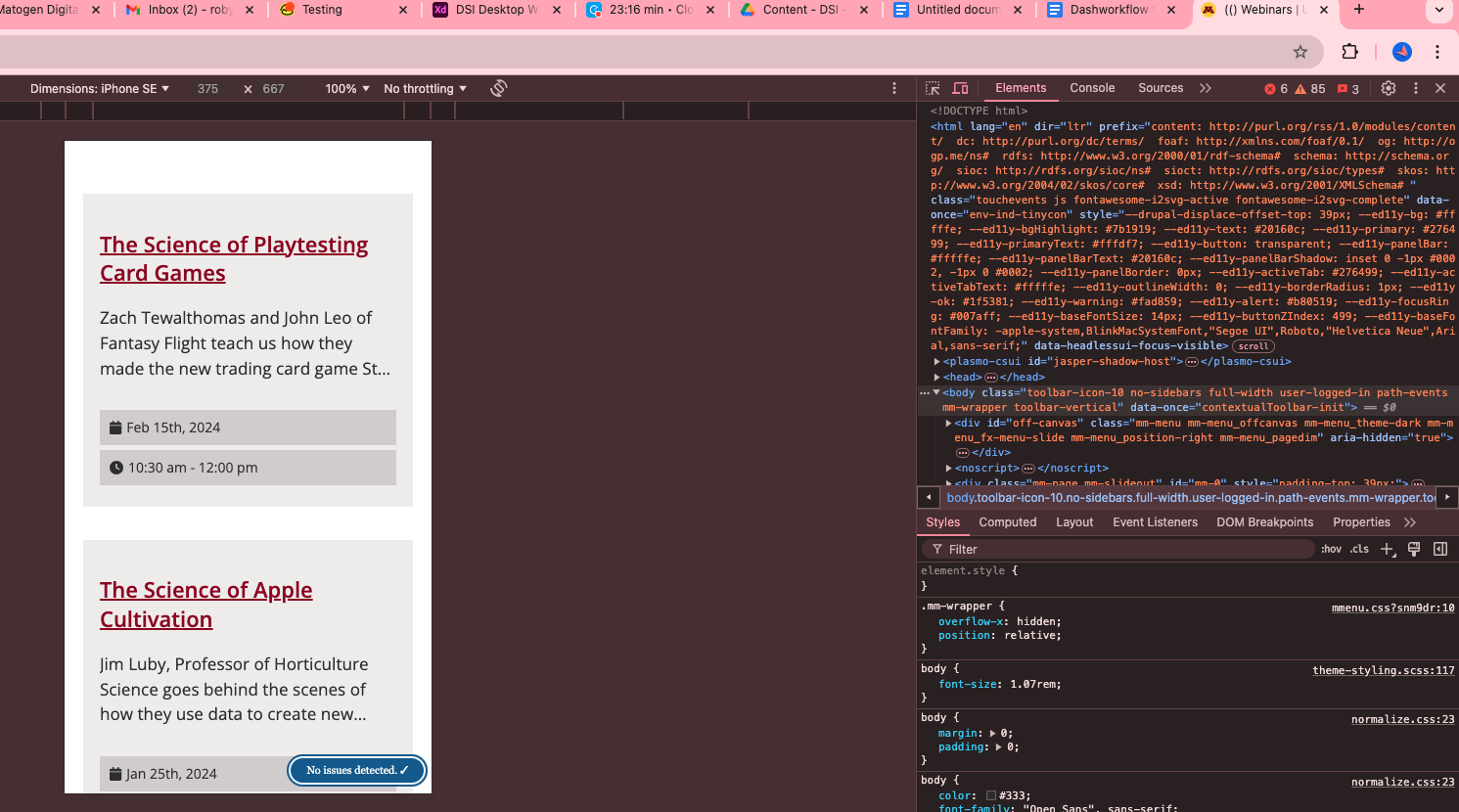Screen dimensions: 1459x812
Task: Click the rotate screen orientation icon
Action: click(x=499, y=88)
